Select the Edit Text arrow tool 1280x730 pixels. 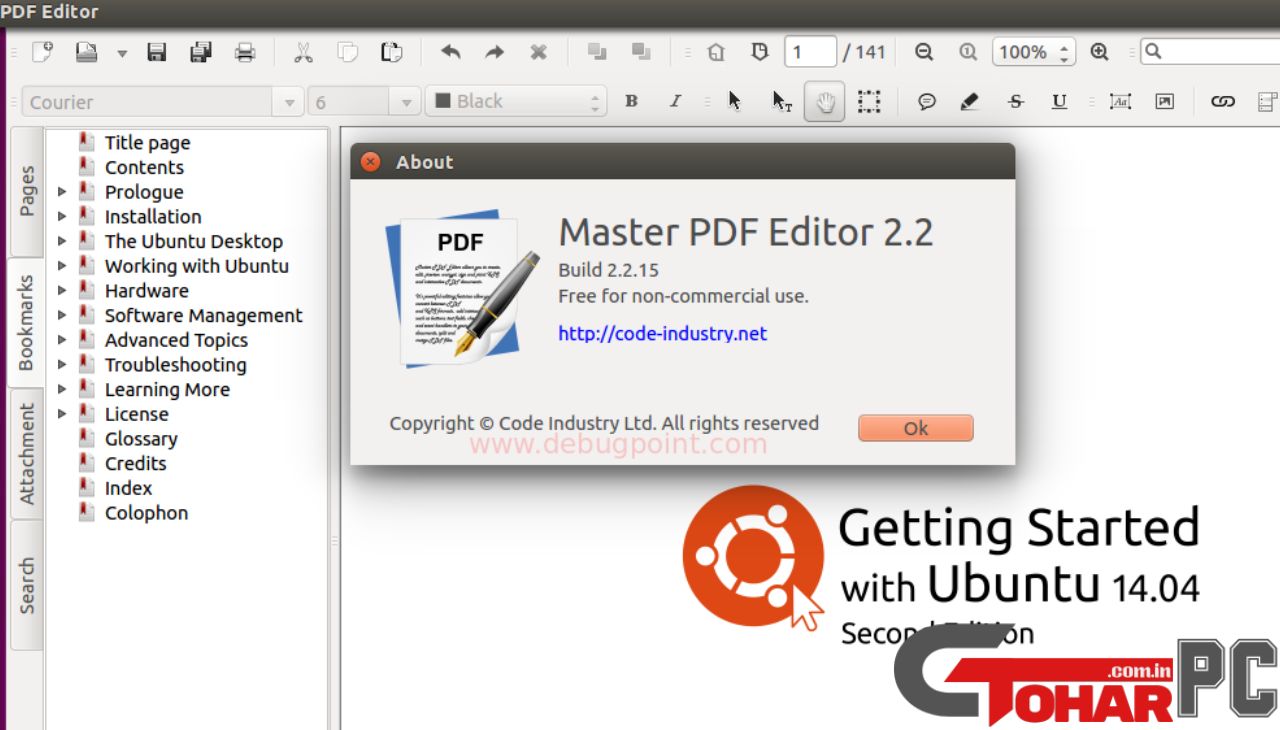tap(781, 101)
